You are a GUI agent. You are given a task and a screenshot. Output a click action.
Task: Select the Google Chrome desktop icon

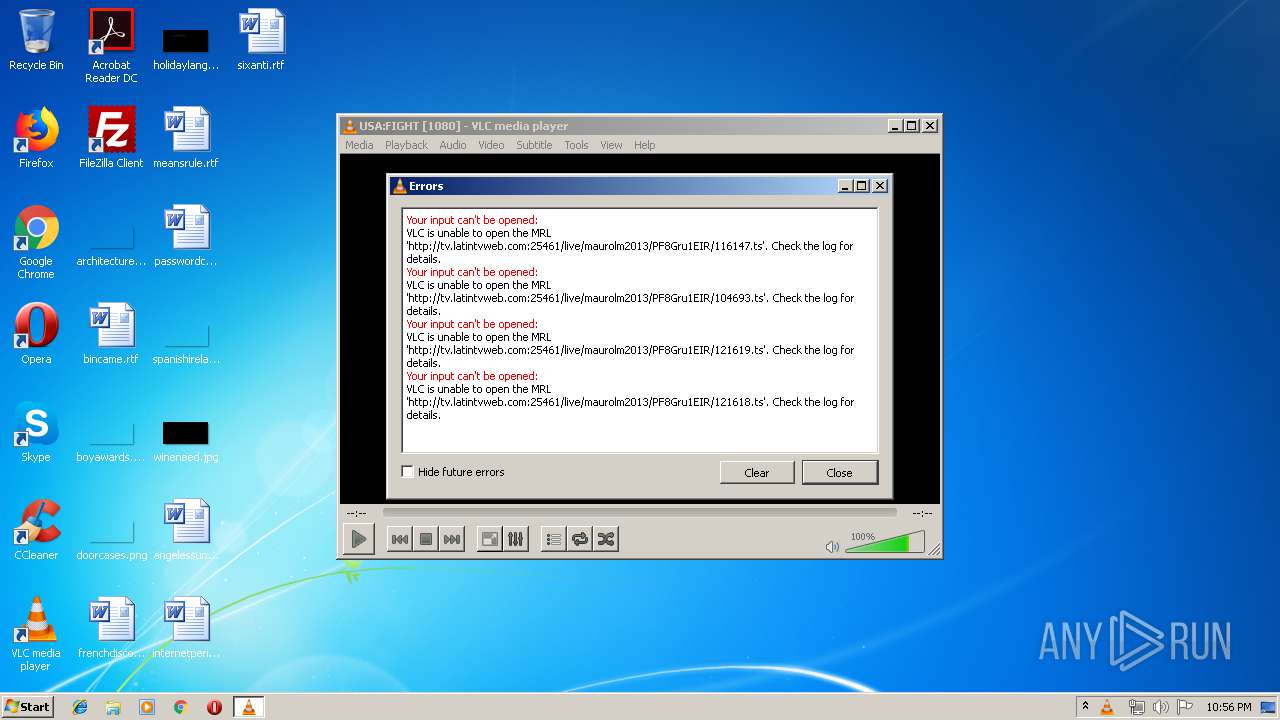pyautogui.click(x=36, y=242)
